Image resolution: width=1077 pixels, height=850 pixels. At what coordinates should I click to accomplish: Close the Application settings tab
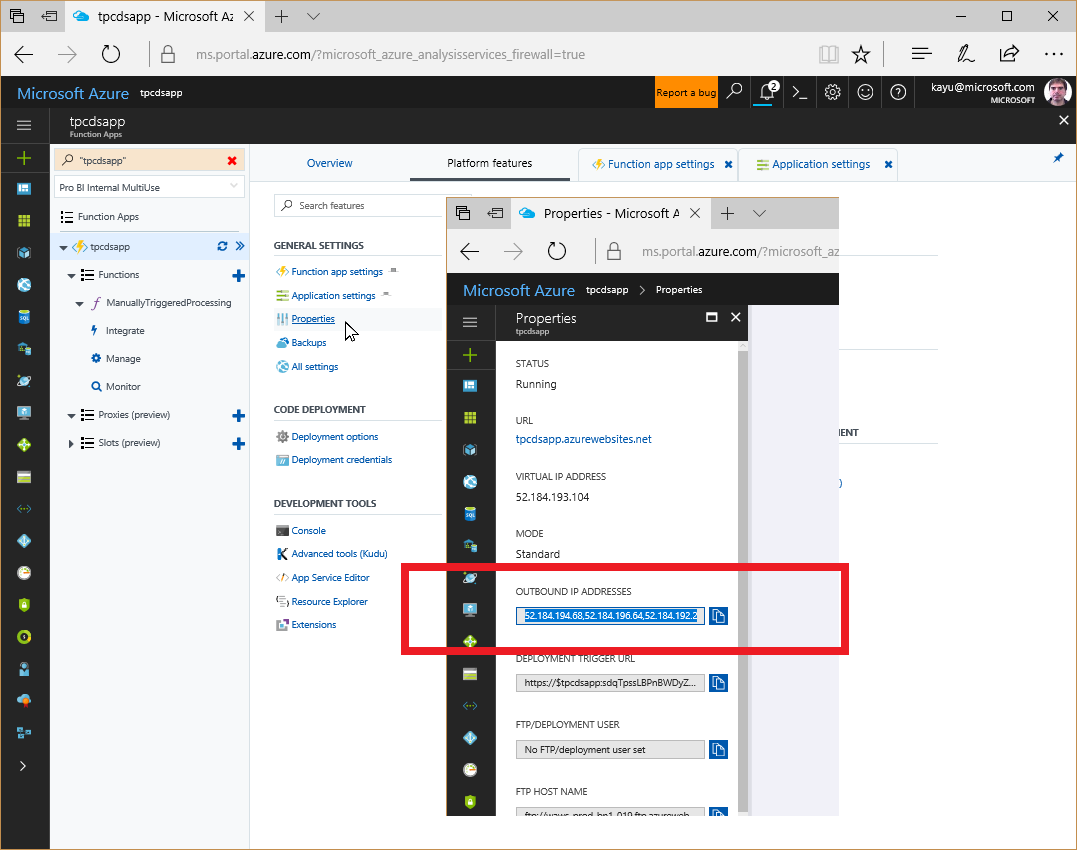click(888, 165)
